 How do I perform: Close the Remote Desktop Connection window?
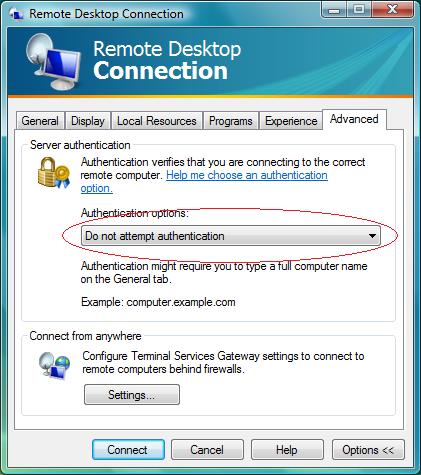coord(392,10)
